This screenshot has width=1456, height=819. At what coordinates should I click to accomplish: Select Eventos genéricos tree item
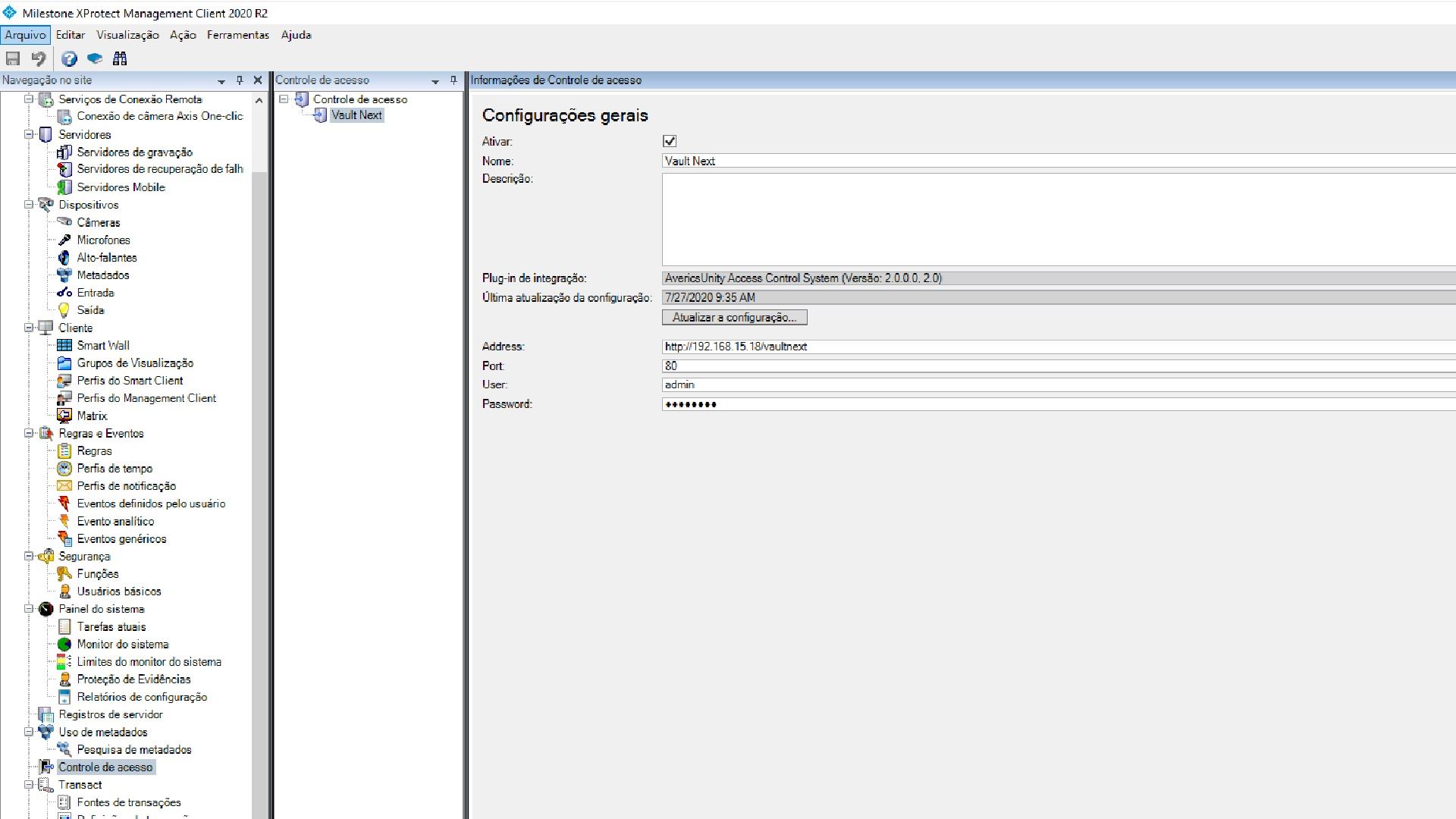[121, 539]
